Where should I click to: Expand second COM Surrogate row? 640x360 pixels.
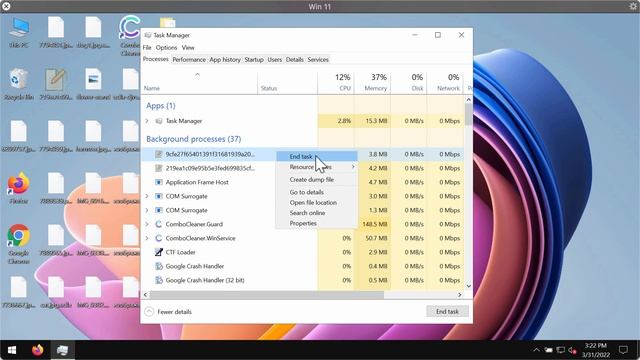(x=147, y=210)
